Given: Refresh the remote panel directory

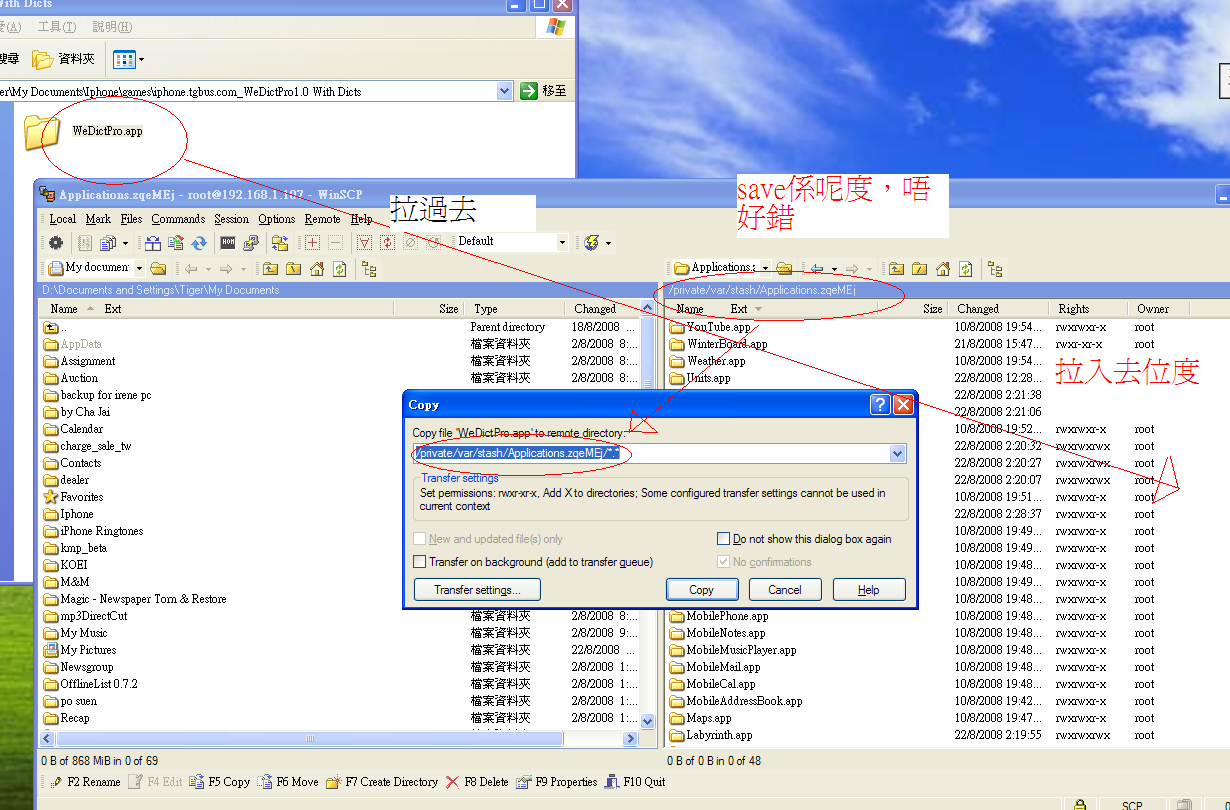Looking at the screenshot, I should click(x=965, y=268).
